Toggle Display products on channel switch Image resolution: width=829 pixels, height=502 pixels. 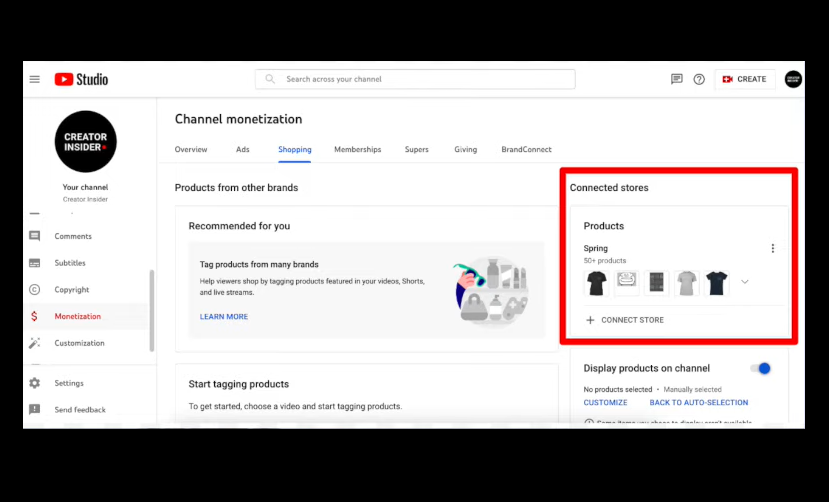(761, 368)
